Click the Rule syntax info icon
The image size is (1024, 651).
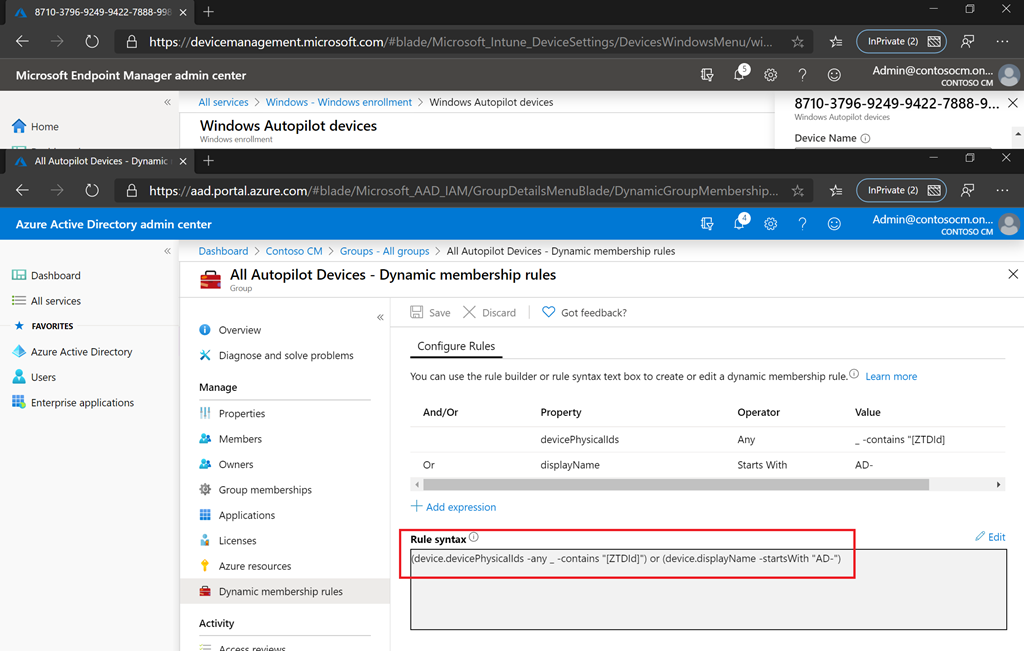474,538
